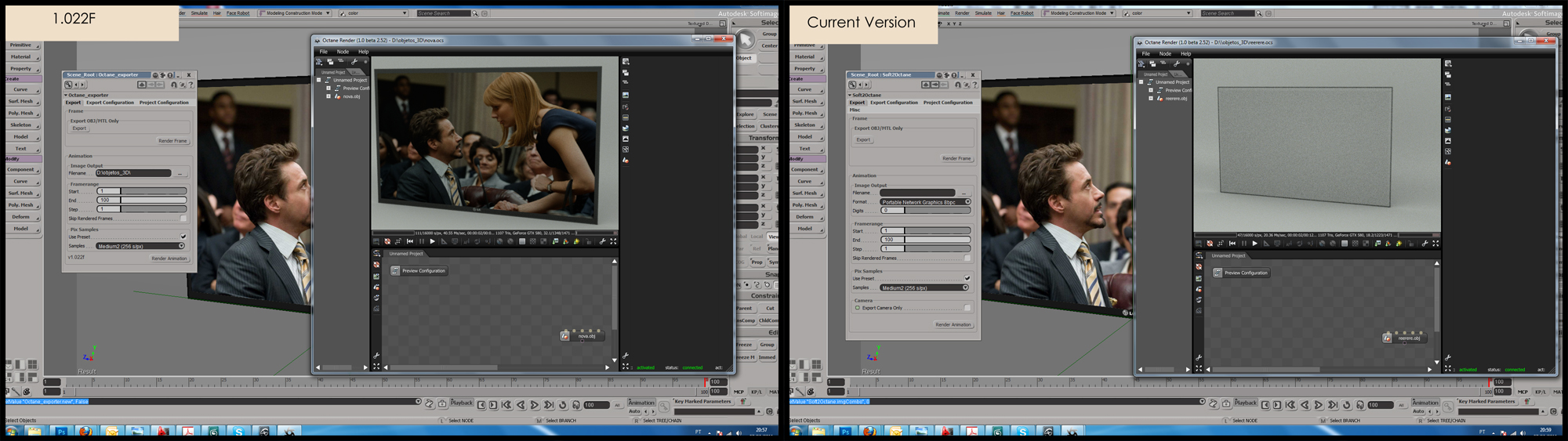
Task: Click Render Frame in Soft2Octane panel
Action: (x=956, y=158)
